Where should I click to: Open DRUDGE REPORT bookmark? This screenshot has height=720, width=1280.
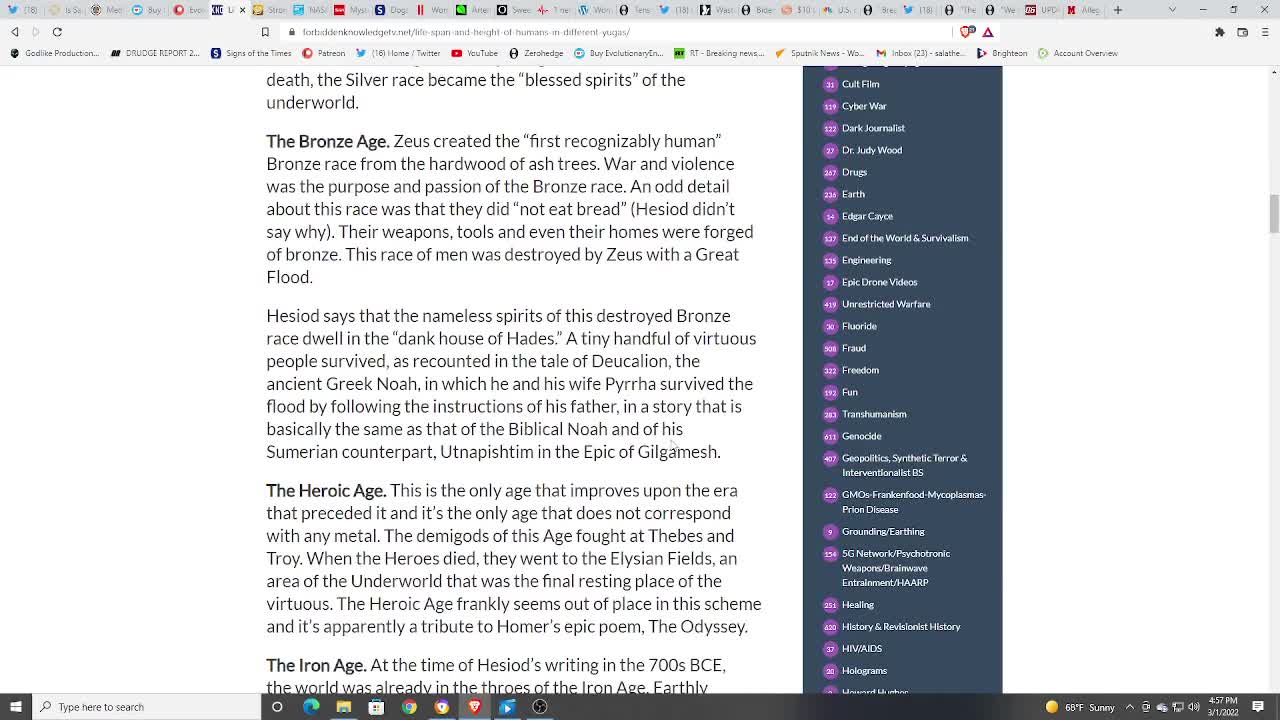155,53
